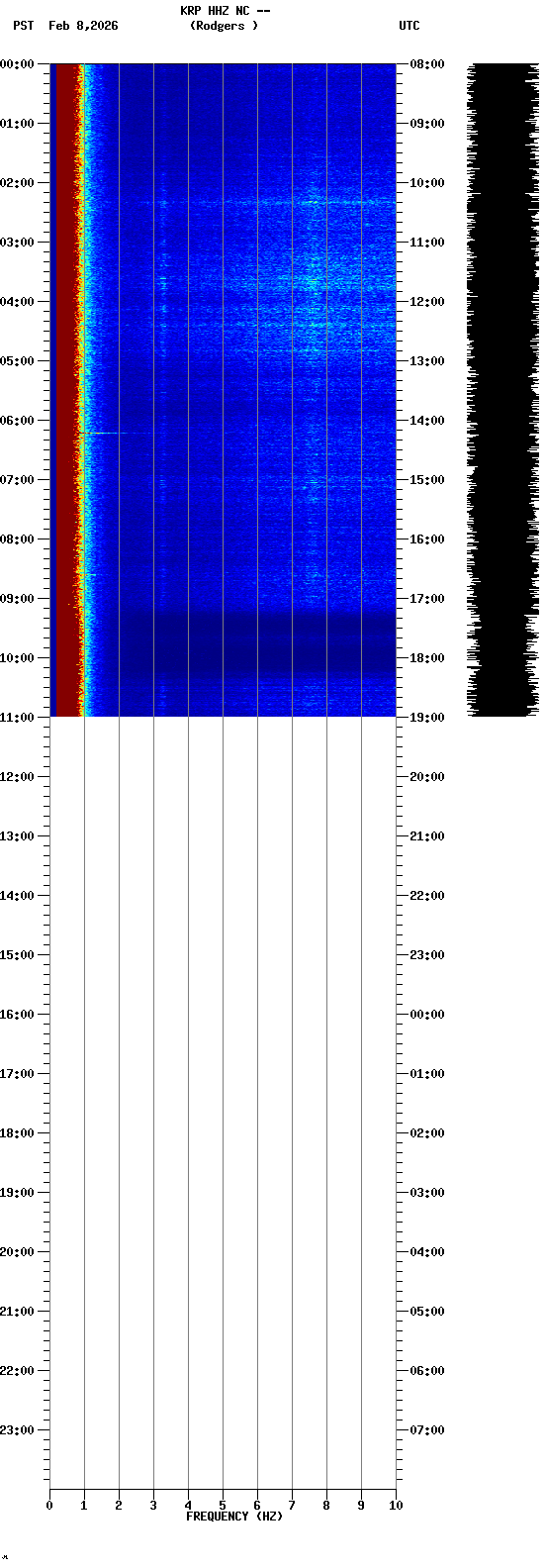The height and width of the screenshot is (1568, 546).
Task: Click the '1' frequency axis tick label
Action: pyautogui.click(x=84, y=1506)
